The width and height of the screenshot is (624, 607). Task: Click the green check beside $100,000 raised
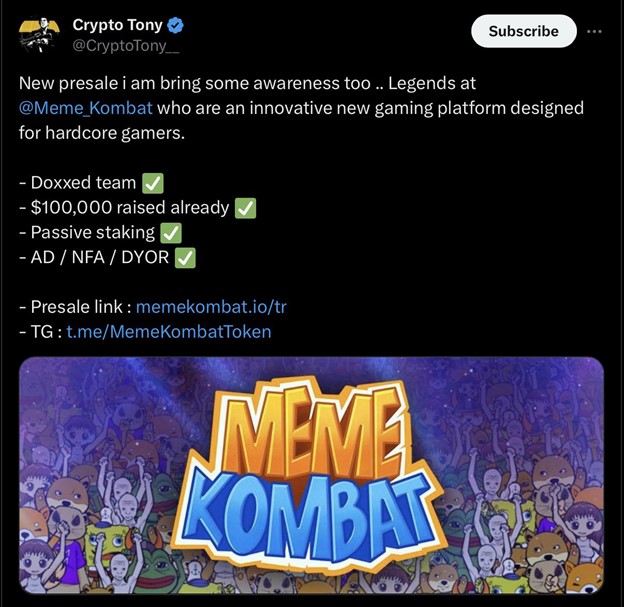coord(245,208)
